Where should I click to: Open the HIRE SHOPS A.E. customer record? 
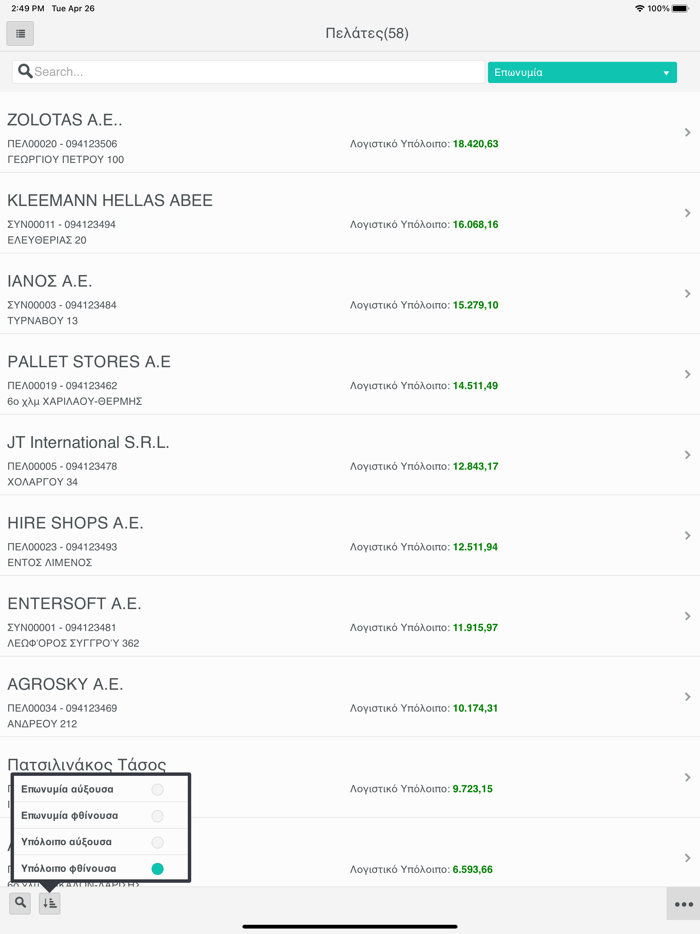tap(687, 535)
